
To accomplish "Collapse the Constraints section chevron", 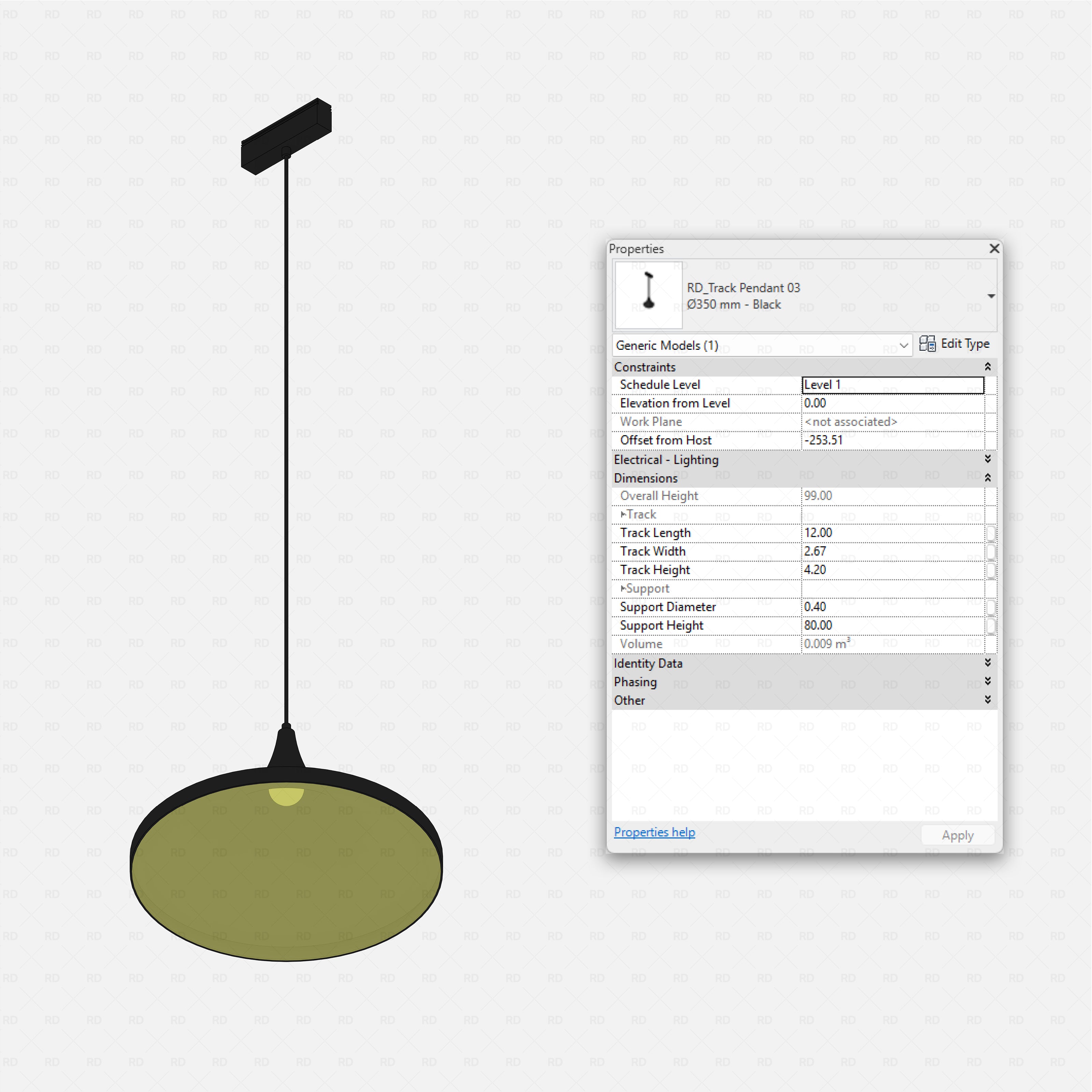I will coord(988,366).
